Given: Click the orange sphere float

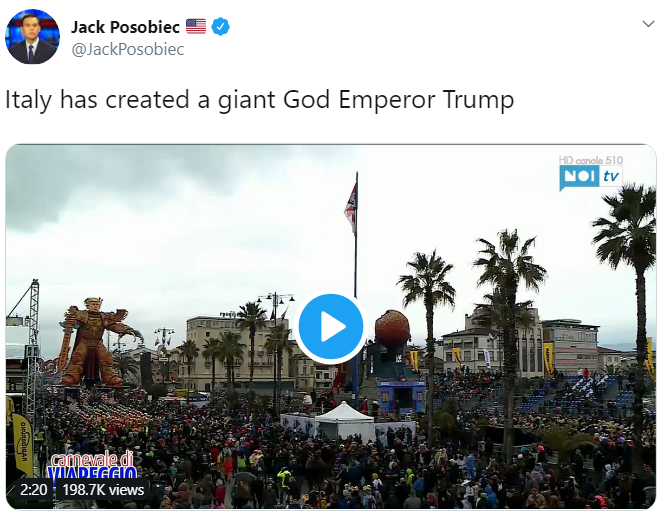Looking at the screenshot, I should pos(392,329).
